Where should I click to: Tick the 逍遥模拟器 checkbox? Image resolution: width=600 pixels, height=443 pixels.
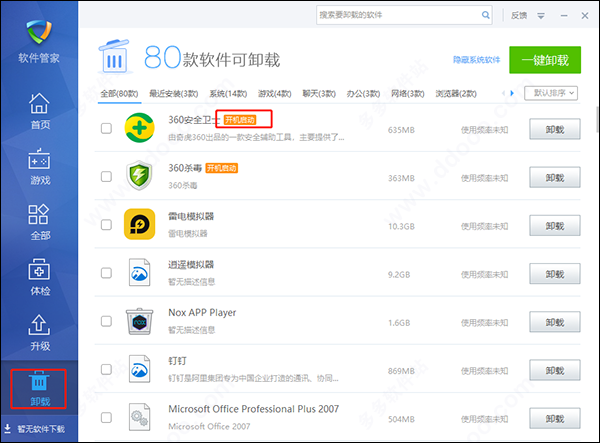[106, 273]
